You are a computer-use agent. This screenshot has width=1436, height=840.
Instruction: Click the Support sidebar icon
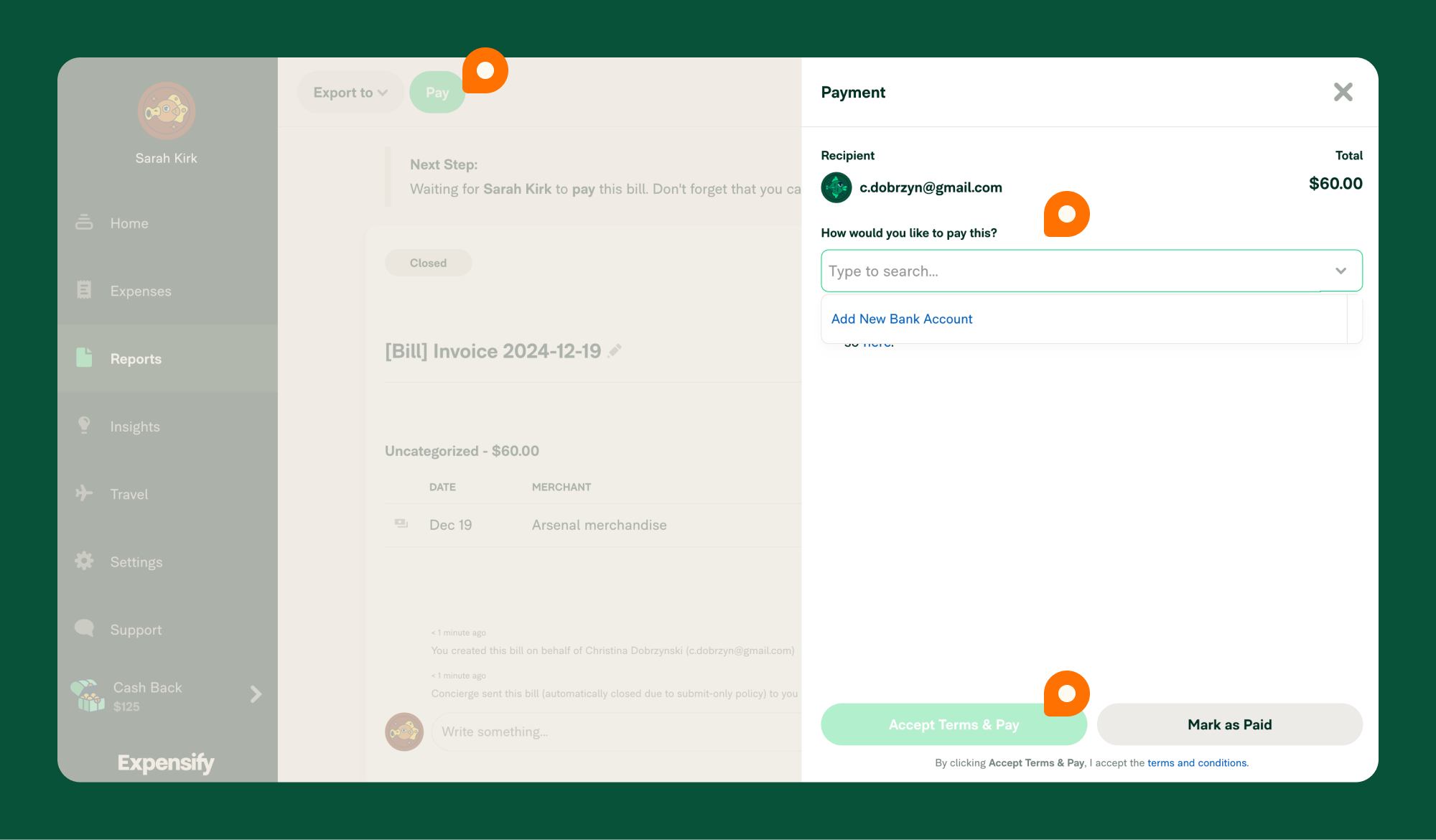click(85, 629)
